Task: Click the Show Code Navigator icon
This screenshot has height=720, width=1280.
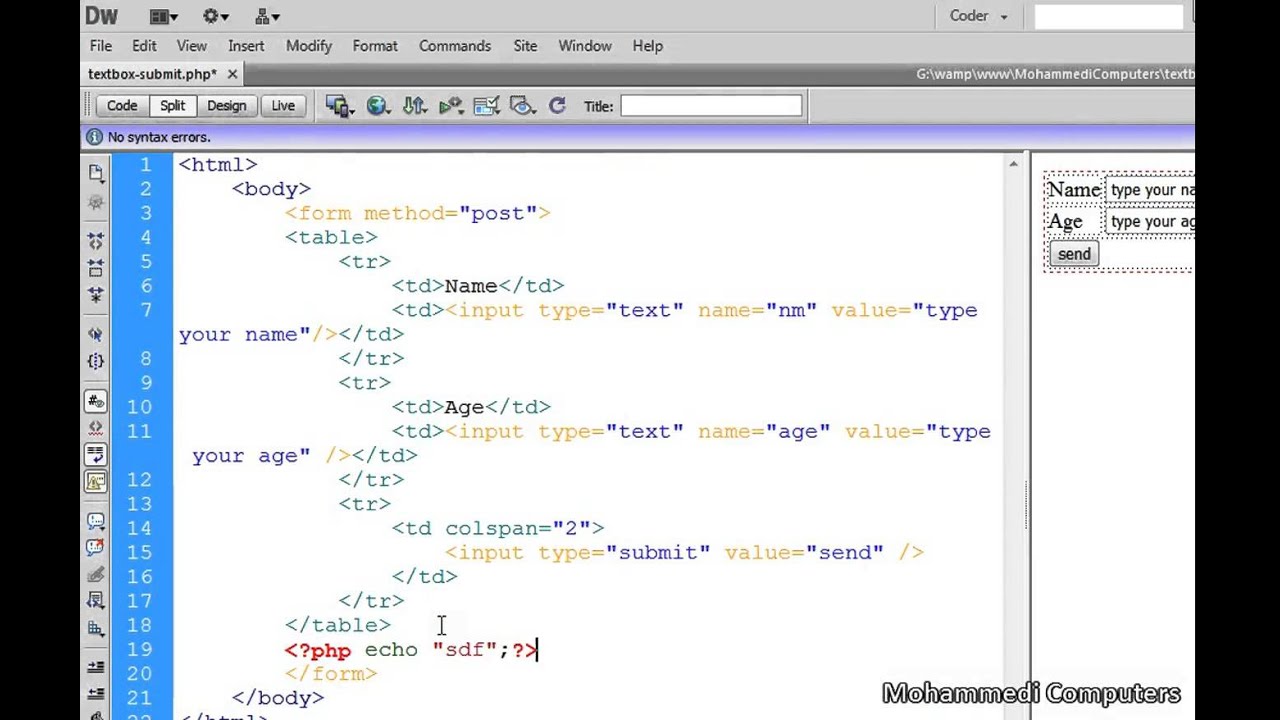Action: 96,203
